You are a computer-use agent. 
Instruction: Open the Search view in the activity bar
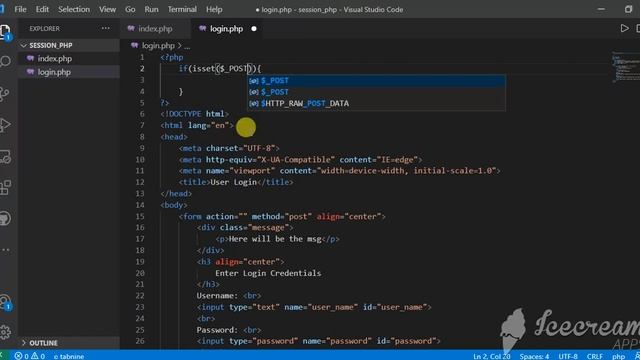[x=5, y=62]
